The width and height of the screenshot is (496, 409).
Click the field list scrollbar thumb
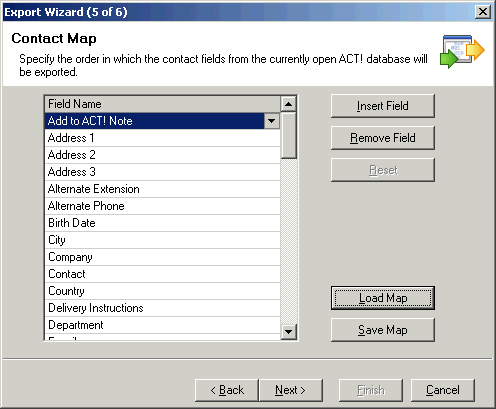click(289, 135)
